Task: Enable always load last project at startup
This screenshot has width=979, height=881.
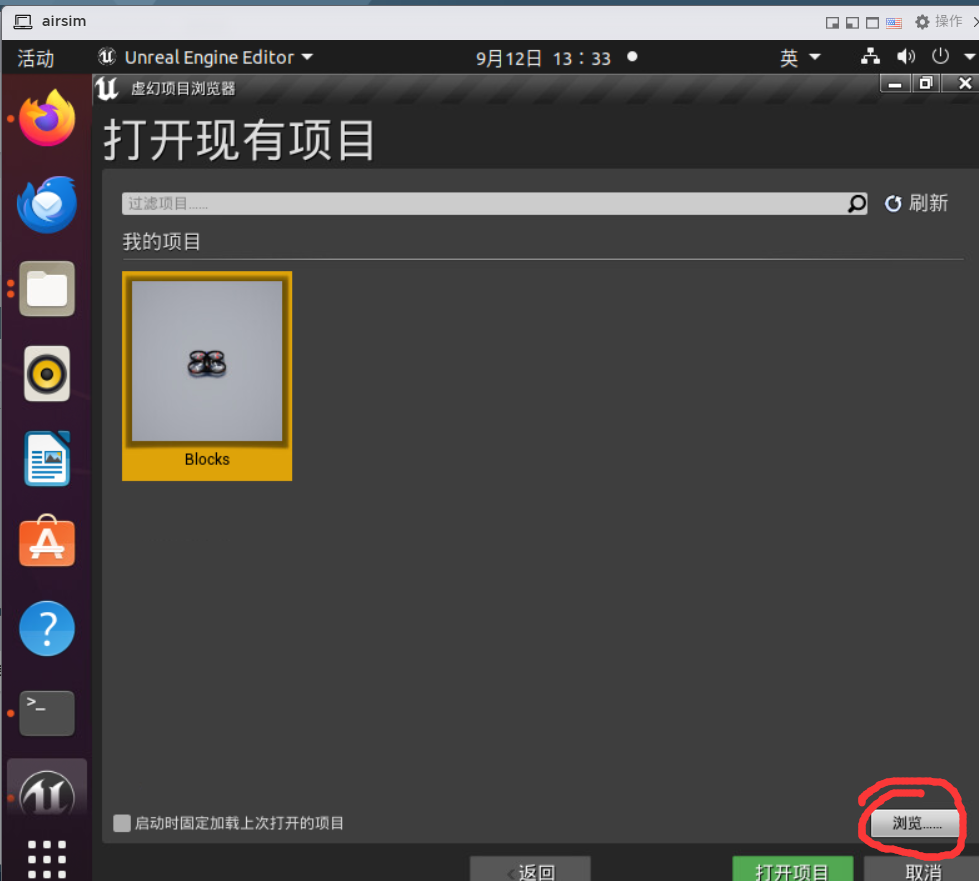Action: 122,823
